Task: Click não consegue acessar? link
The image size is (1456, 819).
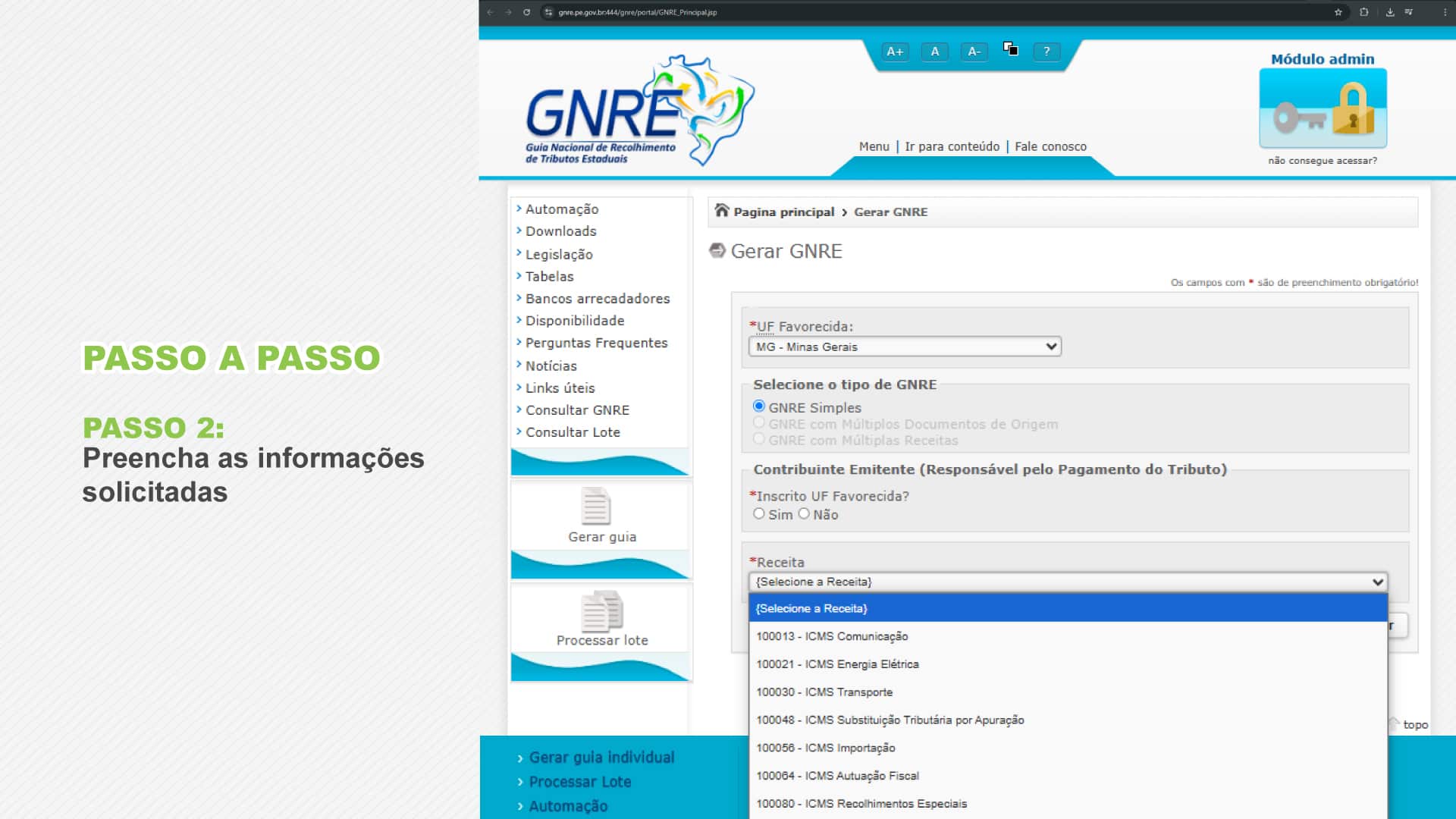Action: [1323, 161]
